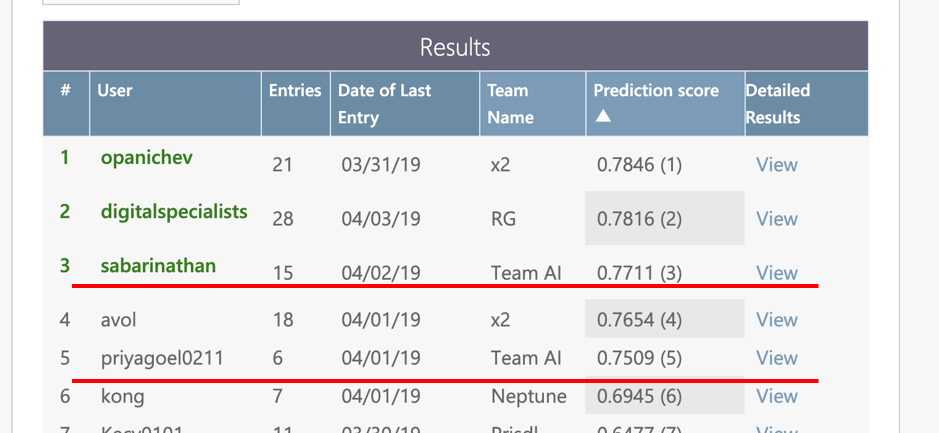Open View link for kong

click(777, 396)
